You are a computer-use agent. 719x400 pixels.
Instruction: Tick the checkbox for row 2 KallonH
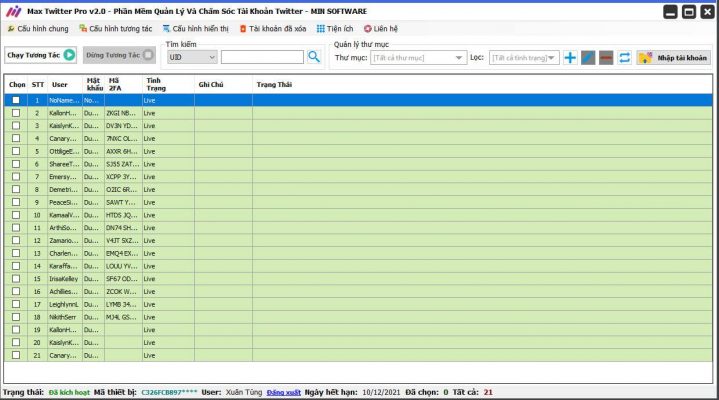point(16,113)
